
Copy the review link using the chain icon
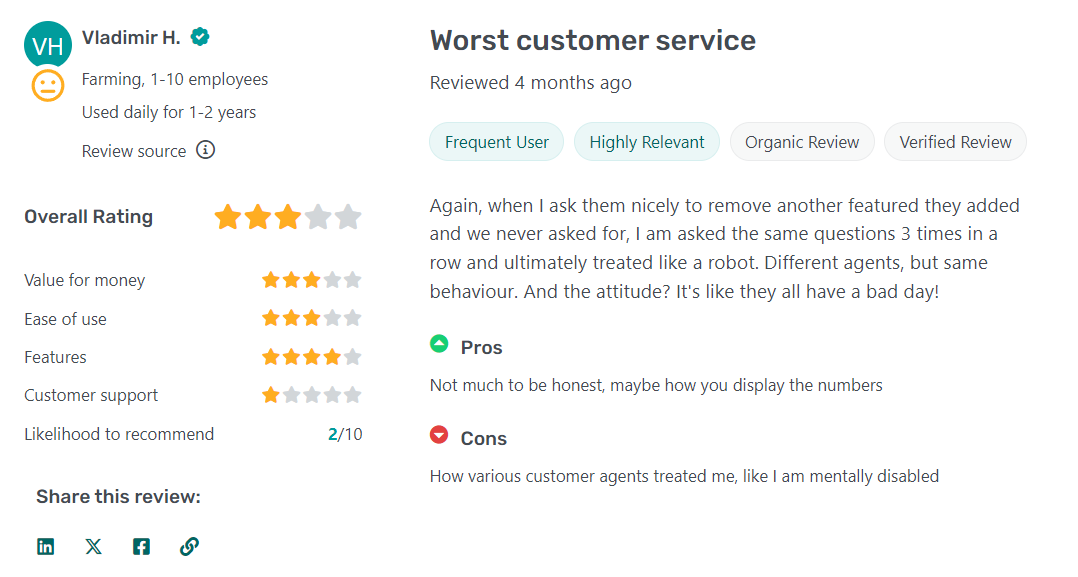point(189,547)
